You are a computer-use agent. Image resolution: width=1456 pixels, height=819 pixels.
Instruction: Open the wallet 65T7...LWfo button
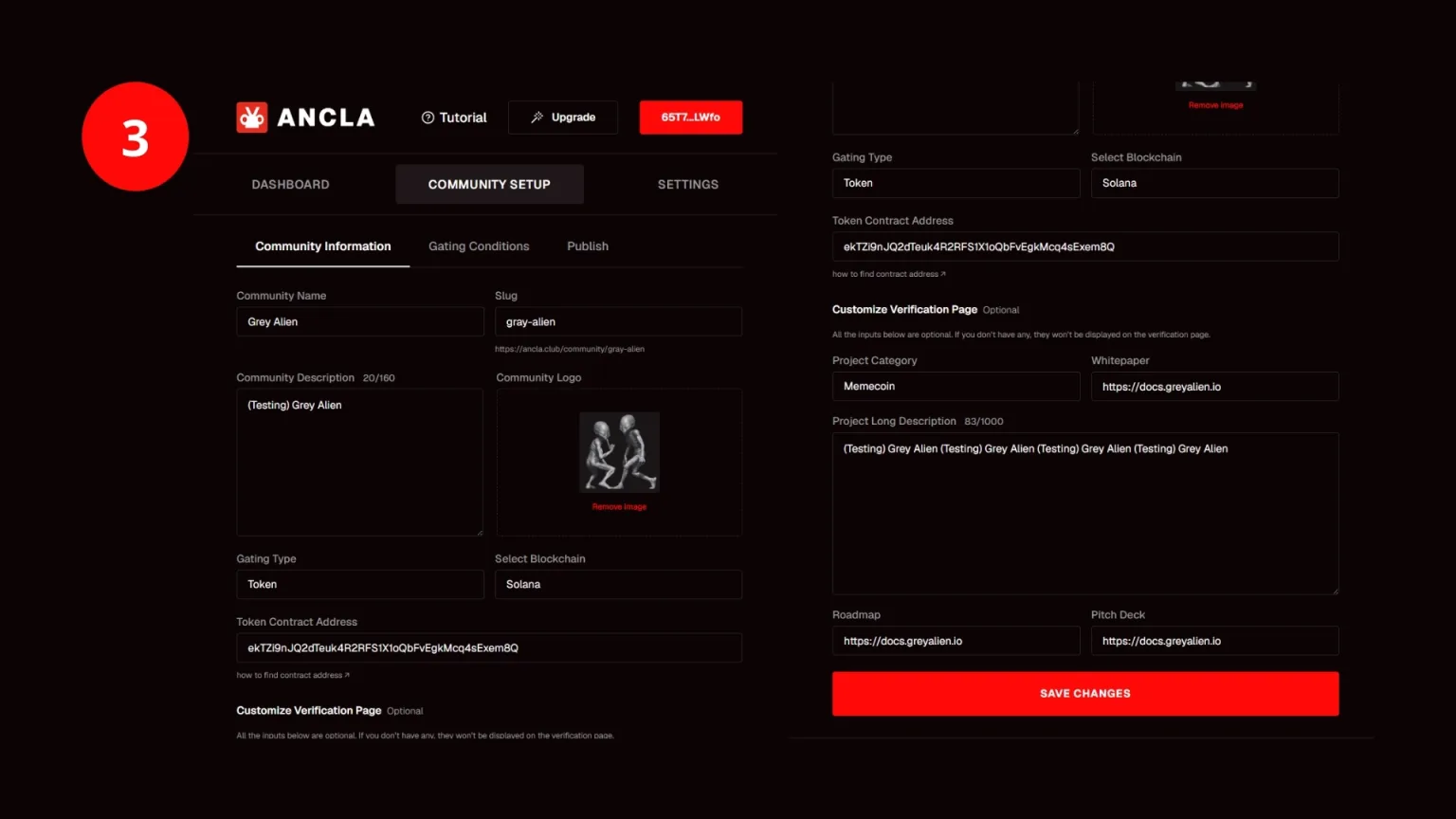[x=691, y=118]
